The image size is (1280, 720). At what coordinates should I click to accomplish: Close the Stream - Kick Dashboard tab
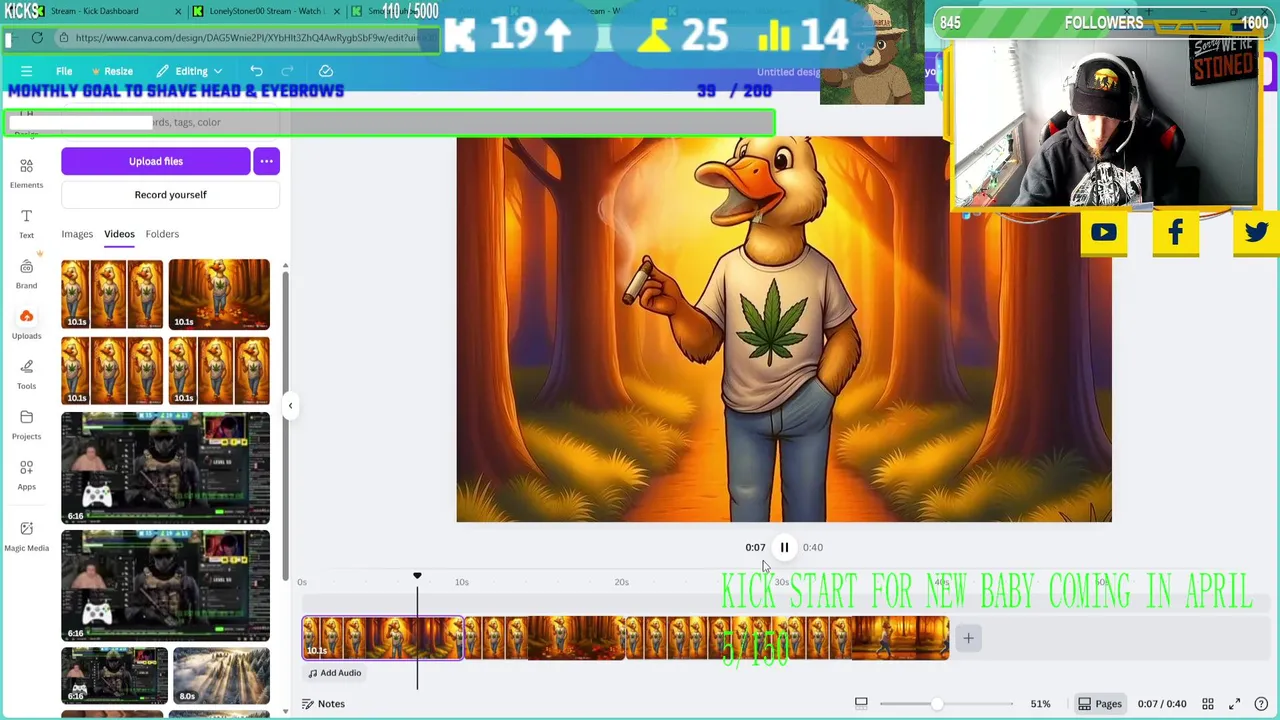click(179, 11)
